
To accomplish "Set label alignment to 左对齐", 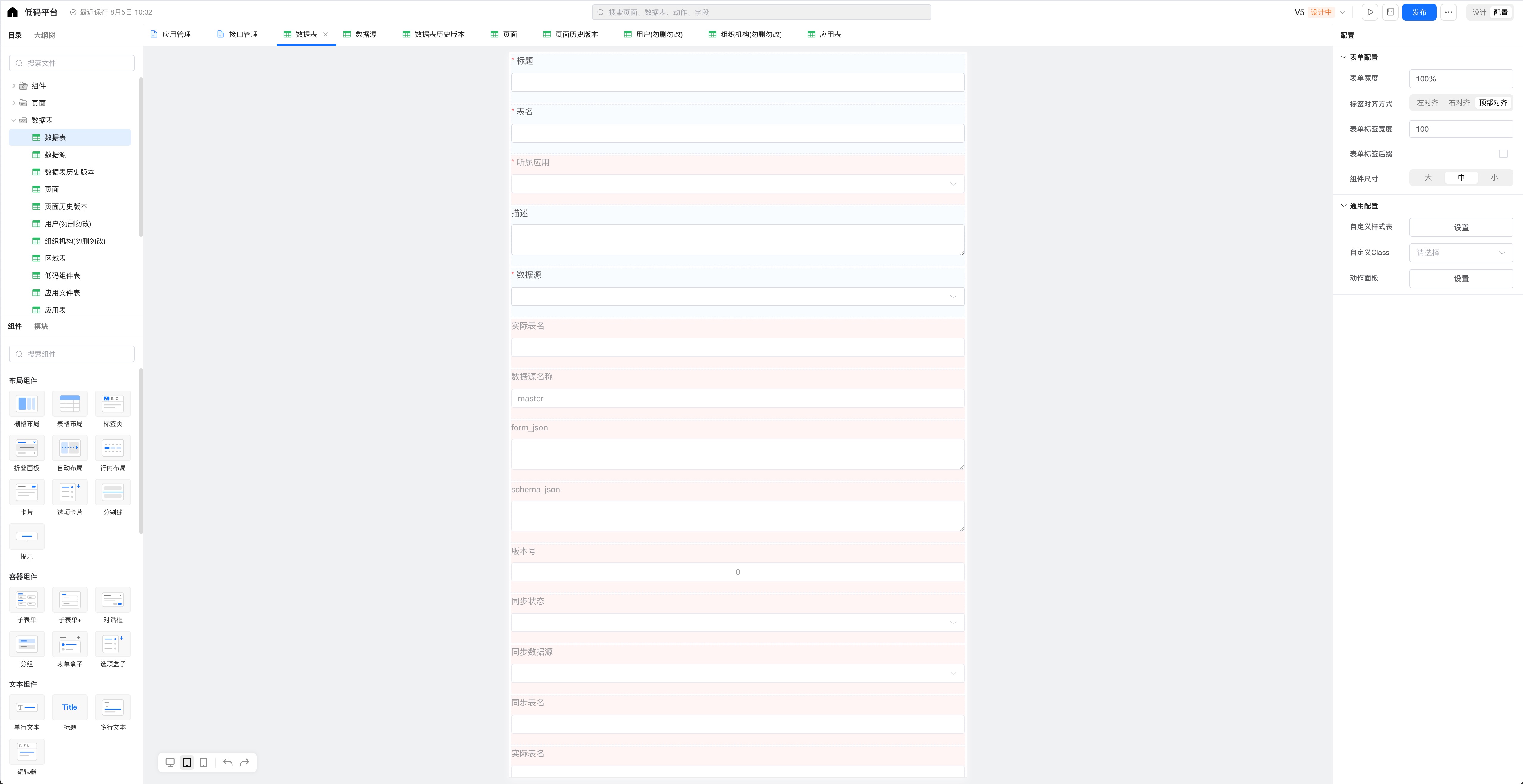I will coord(1427,103).
